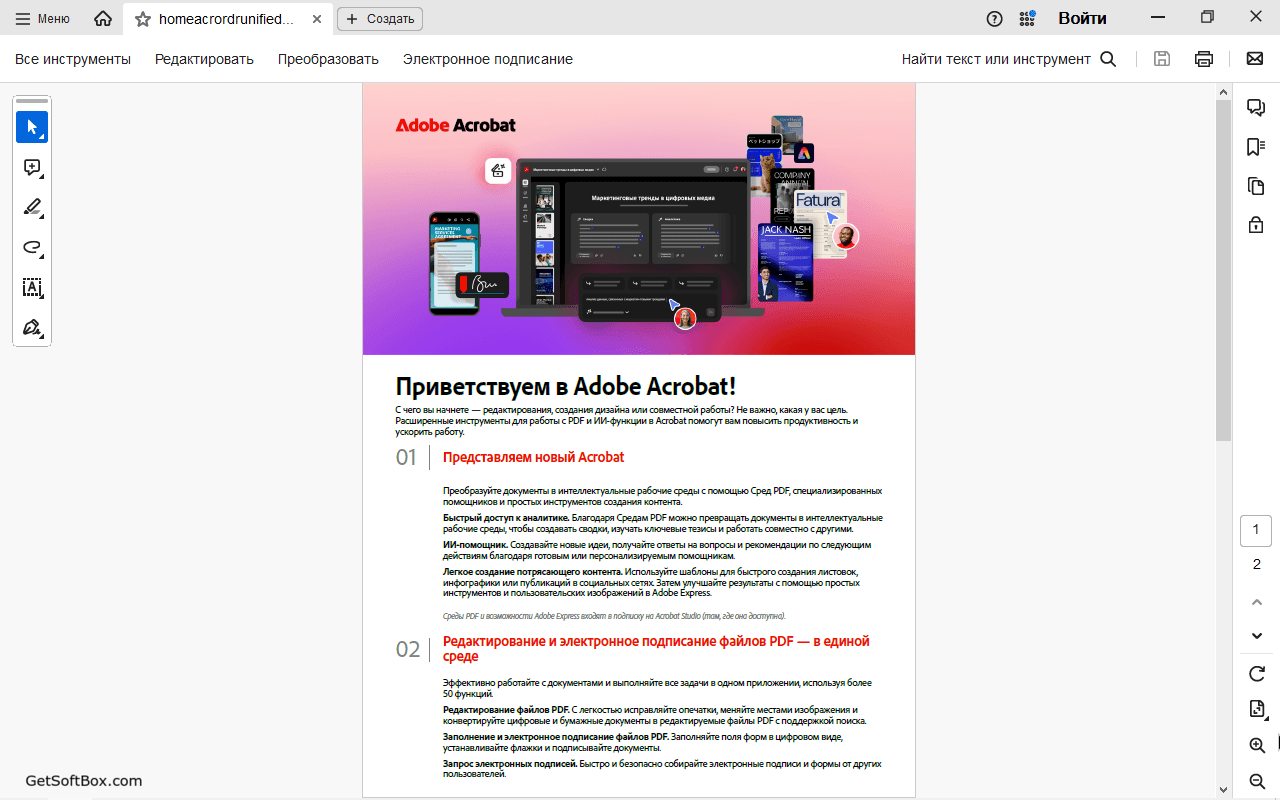This screenshot has height=800, width=1280.
Task: Click the bold text Редактирование файлов PDF
Action: click(506, 710)
